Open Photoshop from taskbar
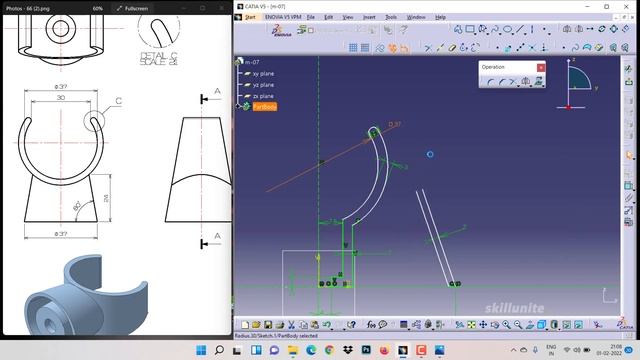The height and width of the screenshot is (360, 640). click(x=366, y=350)
